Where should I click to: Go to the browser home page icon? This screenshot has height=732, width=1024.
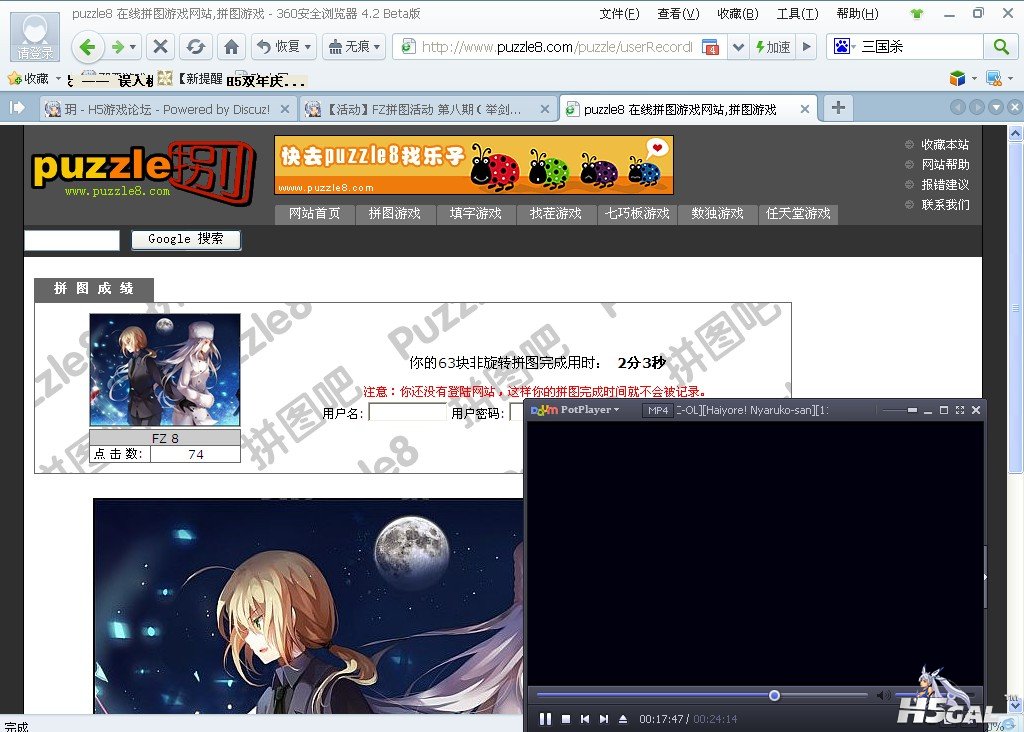[x=231, y=47]
